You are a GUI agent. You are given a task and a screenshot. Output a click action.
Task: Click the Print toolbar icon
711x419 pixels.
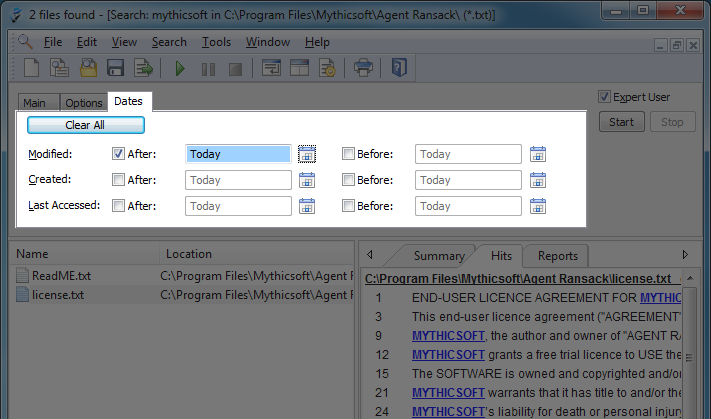(x=363, y=69)
